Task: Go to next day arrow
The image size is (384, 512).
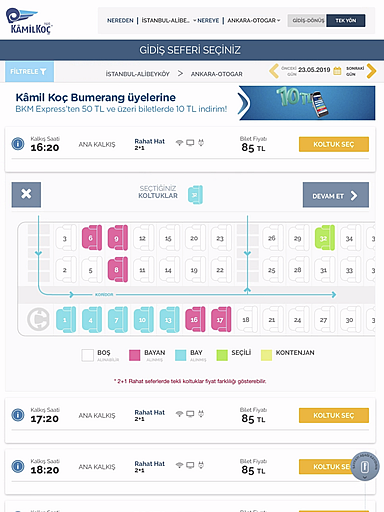Action: pos(371,71)
